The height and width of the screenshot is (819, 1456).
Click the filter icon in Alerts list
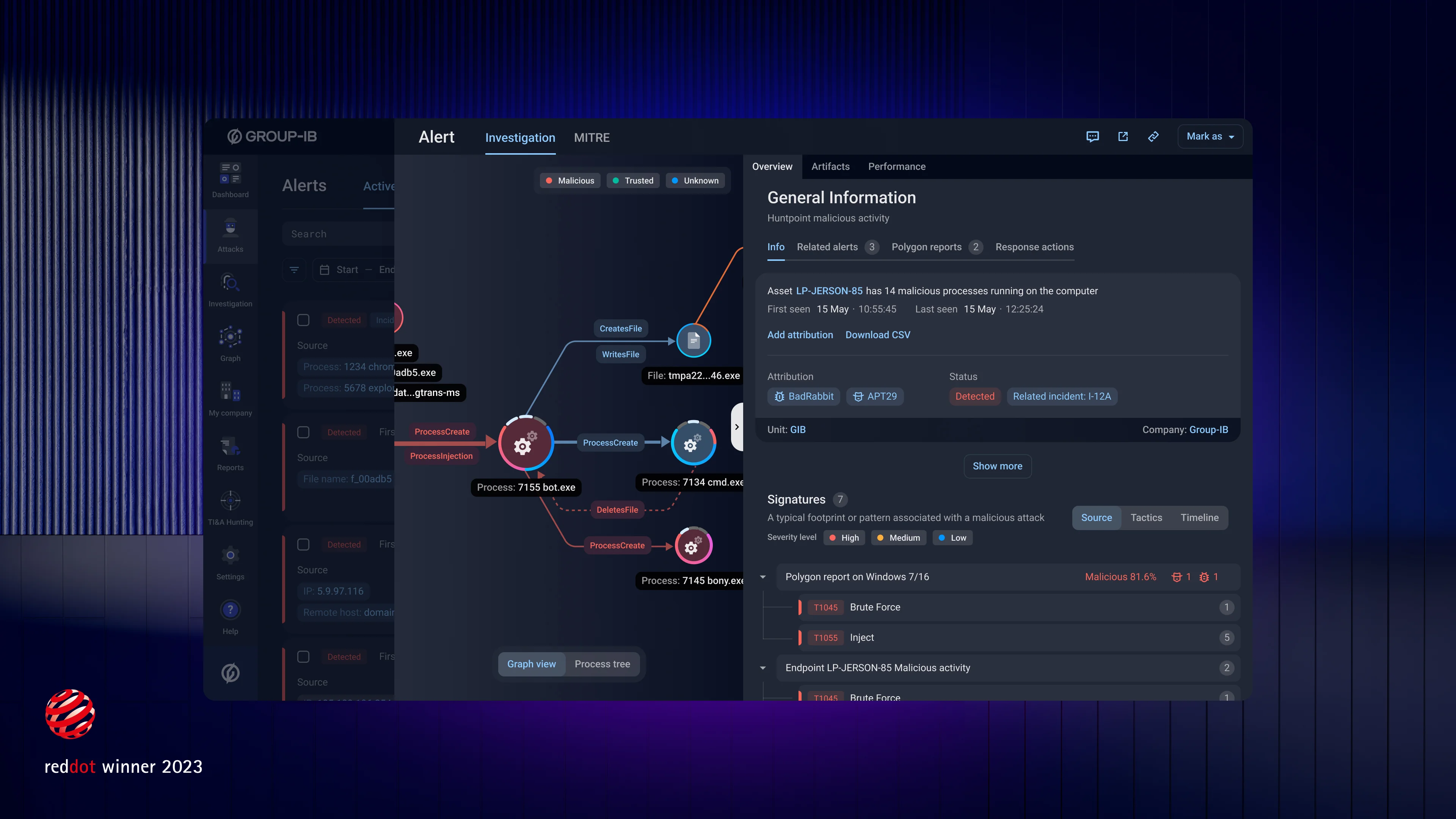tap(294, 270)
